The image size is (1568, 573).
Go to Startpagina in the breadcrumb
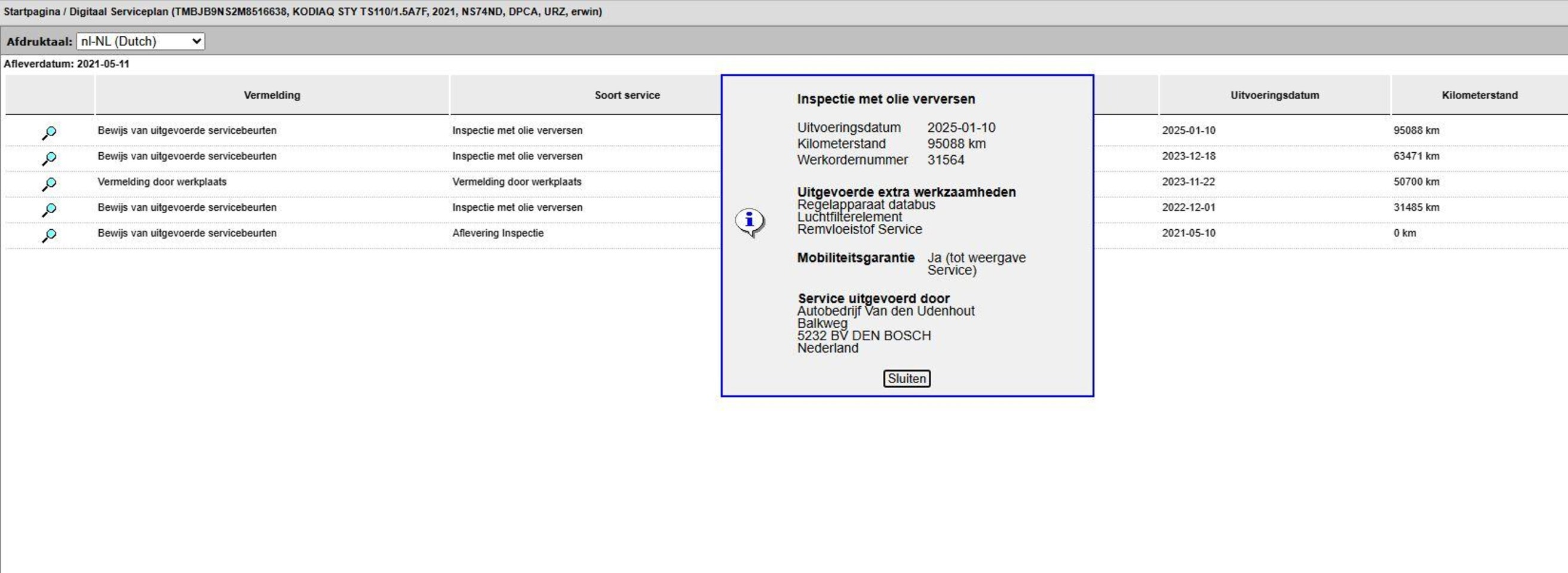tap(32, 11)
